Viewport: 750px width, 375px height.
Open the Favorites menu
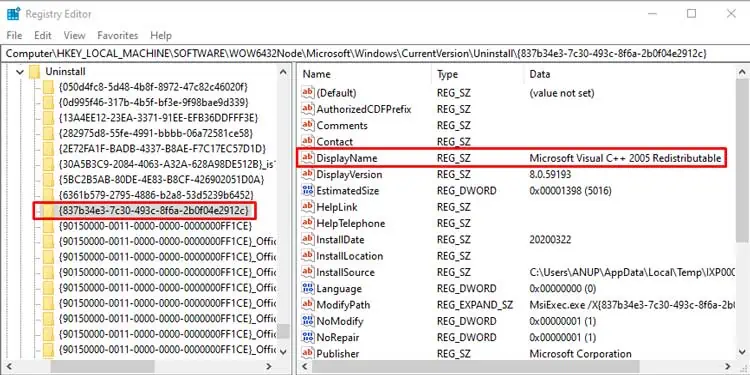[117, 35]
